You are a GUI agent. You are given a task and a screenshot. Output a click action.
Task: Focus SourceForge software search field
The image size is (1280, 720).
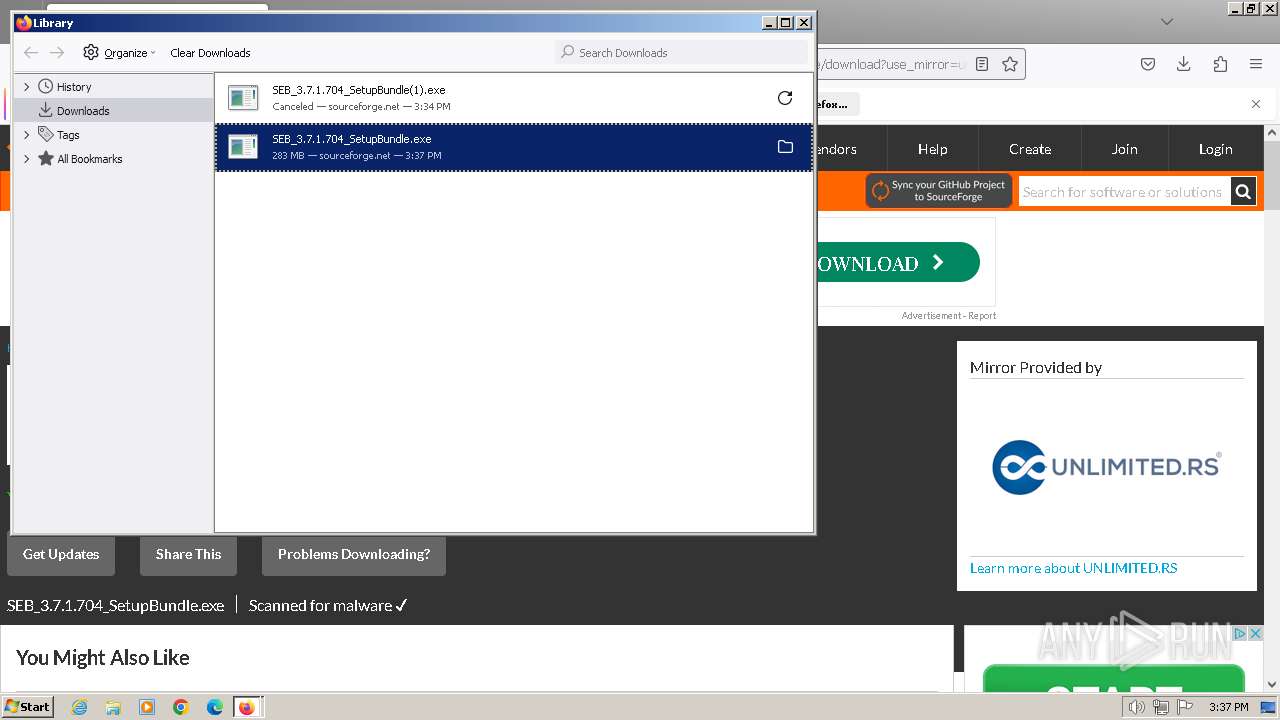point(1124,192)
